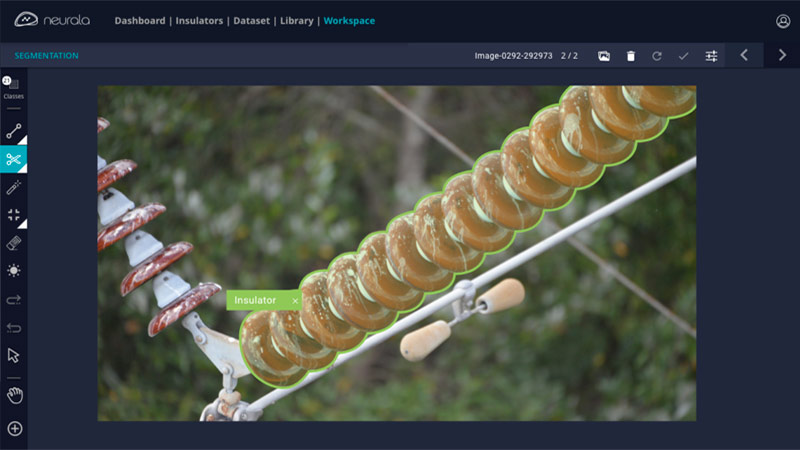The width and height of the screenshot is (800, 450).
Task: Go to the next image arrow
Action: (x=782, y=56)
